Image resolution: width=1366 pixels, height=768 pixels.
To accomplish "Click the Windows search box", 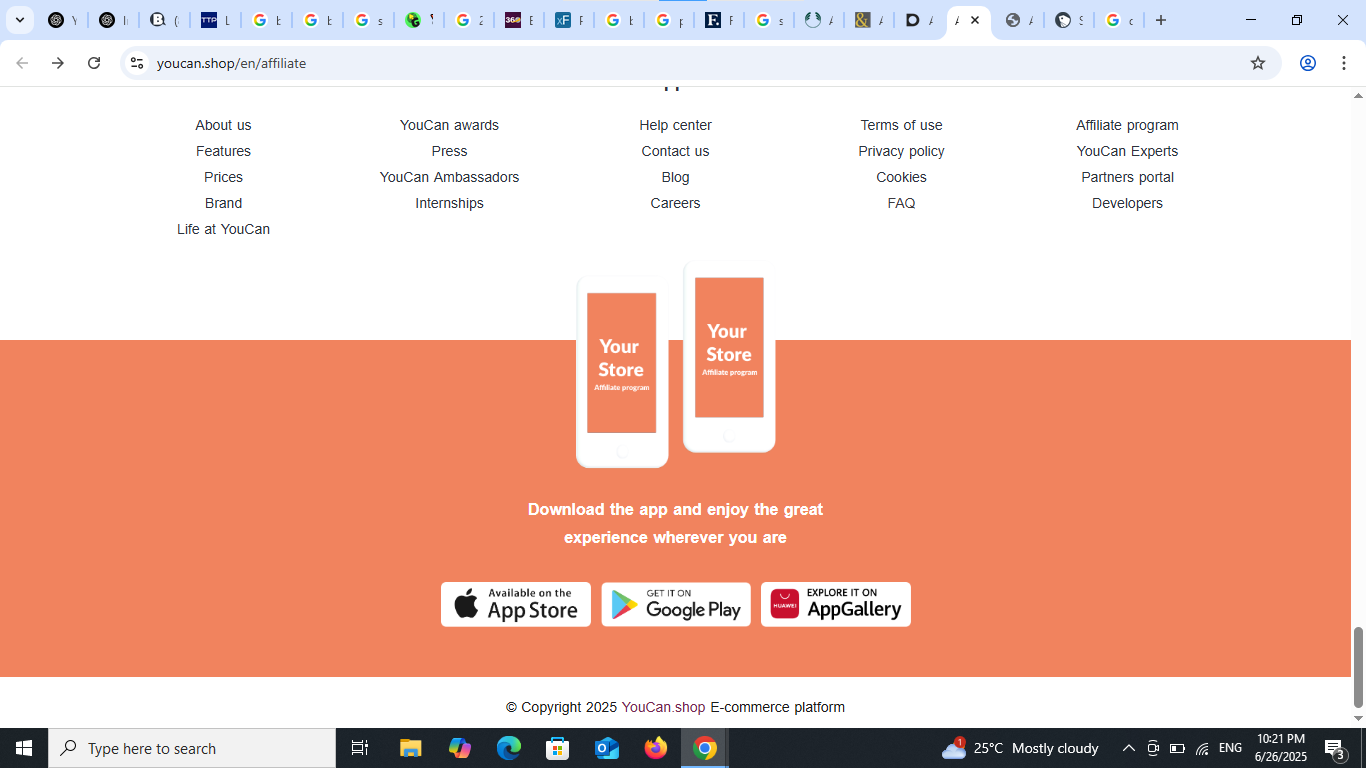I will click(x=192, y=748).
